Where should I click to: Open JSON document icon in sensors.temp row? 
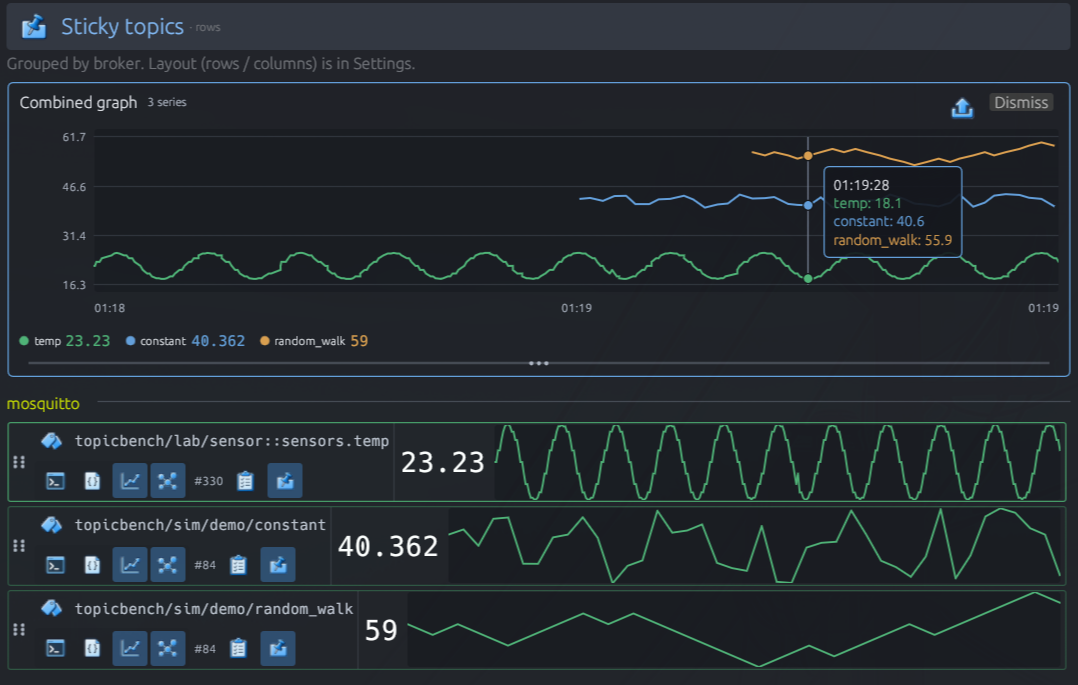click(x=92, y=481)
